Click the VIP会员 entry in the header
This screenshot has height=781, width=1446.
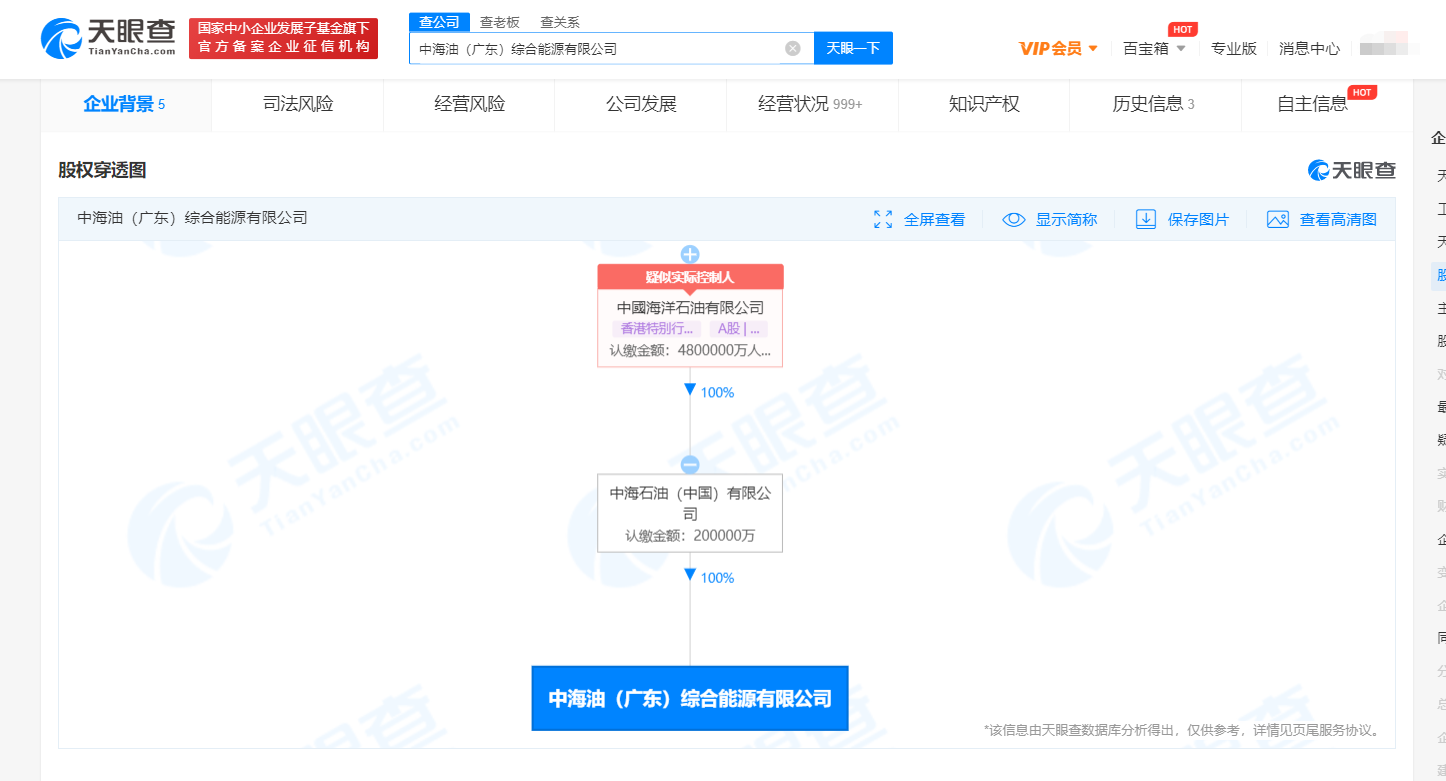coord(1050,47)
